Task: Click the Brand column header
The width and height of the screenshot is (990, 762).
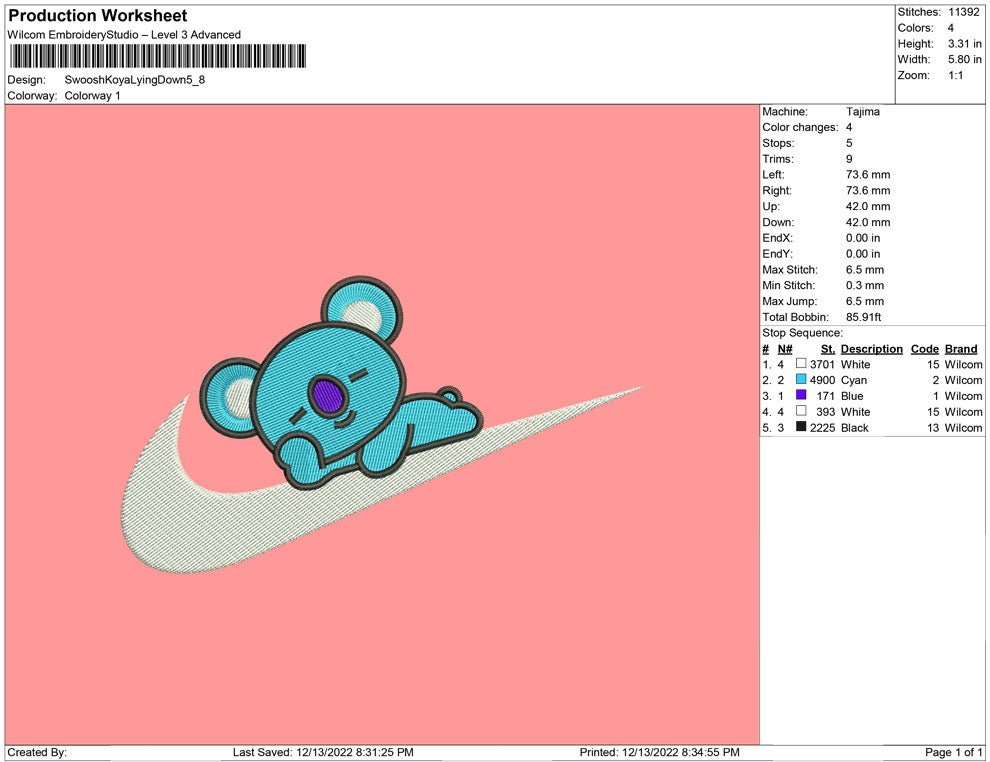Action: pos(961,349)
